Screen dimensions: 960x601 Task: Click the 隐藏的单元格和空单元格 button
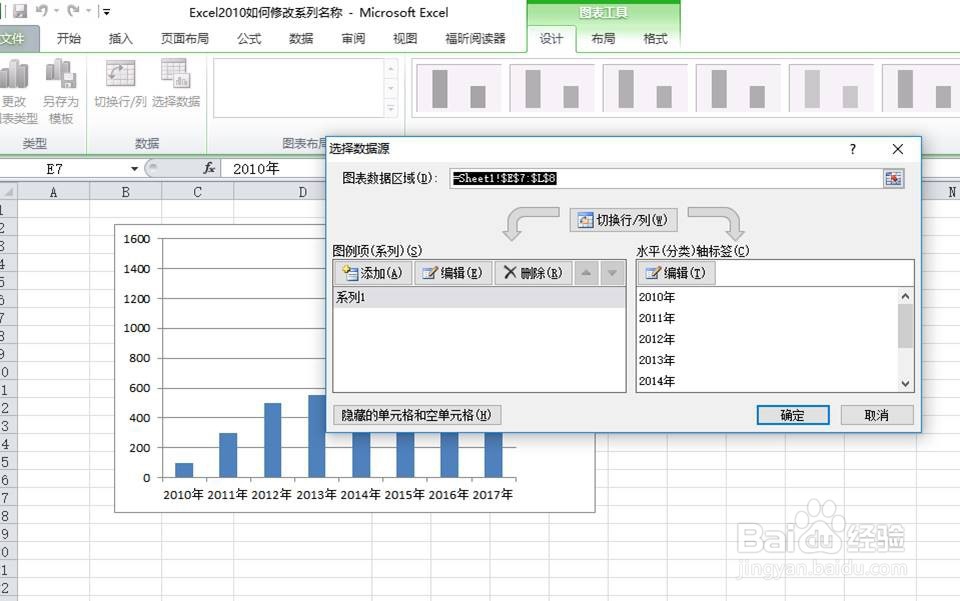pos(416,414)
